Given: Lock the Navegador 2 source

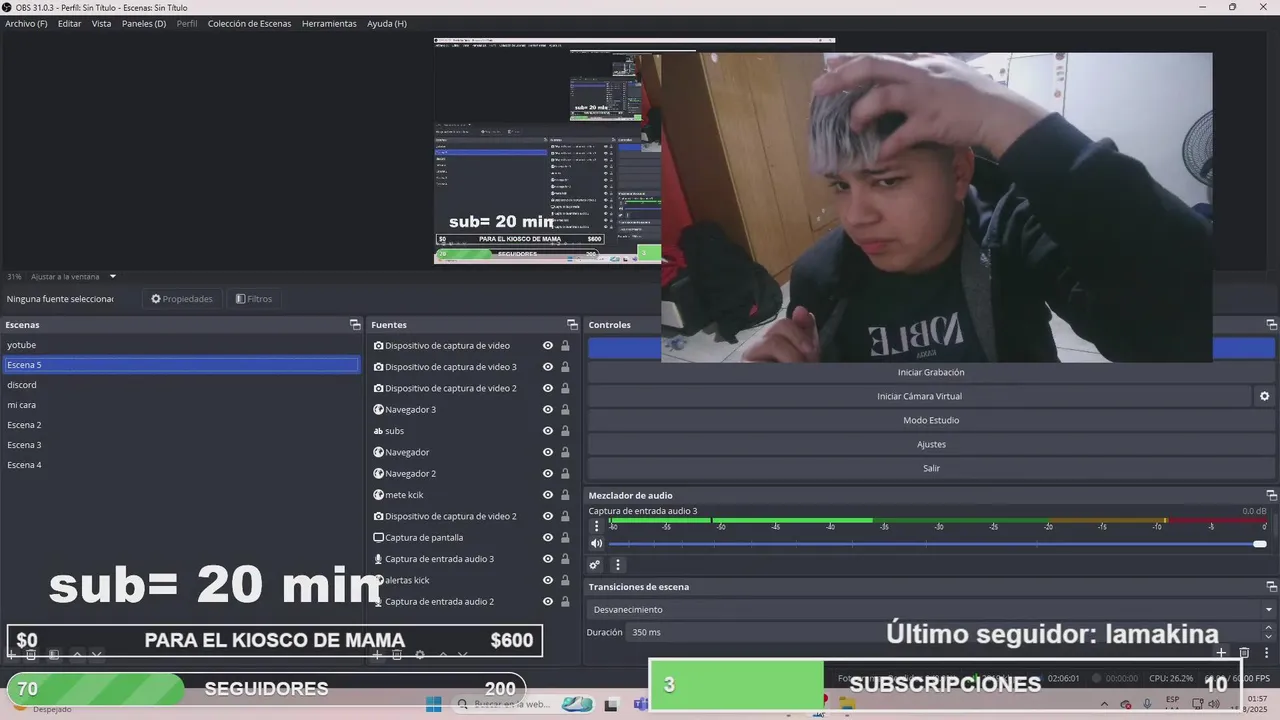Looking at the screenshot, I should 565,473.
